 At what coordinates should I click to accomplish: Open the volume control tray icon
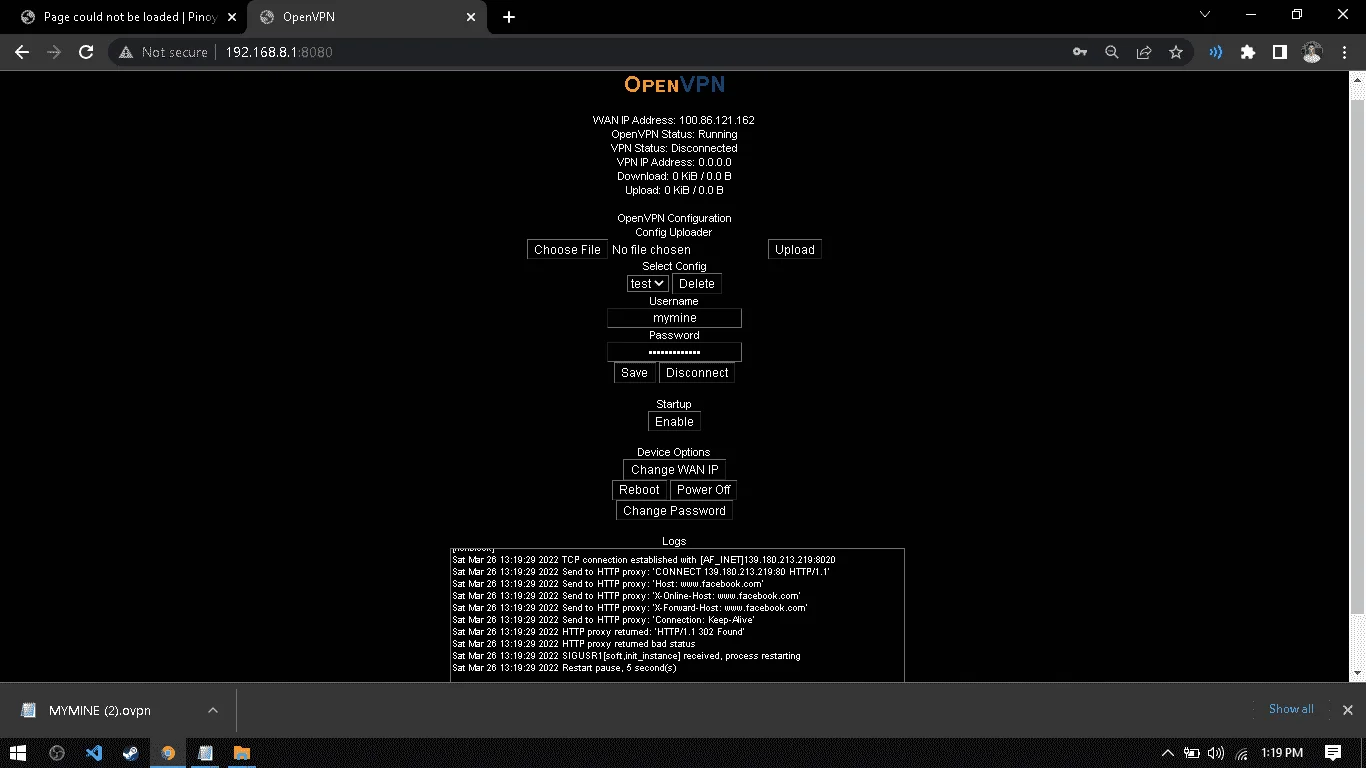point(1216,753)
